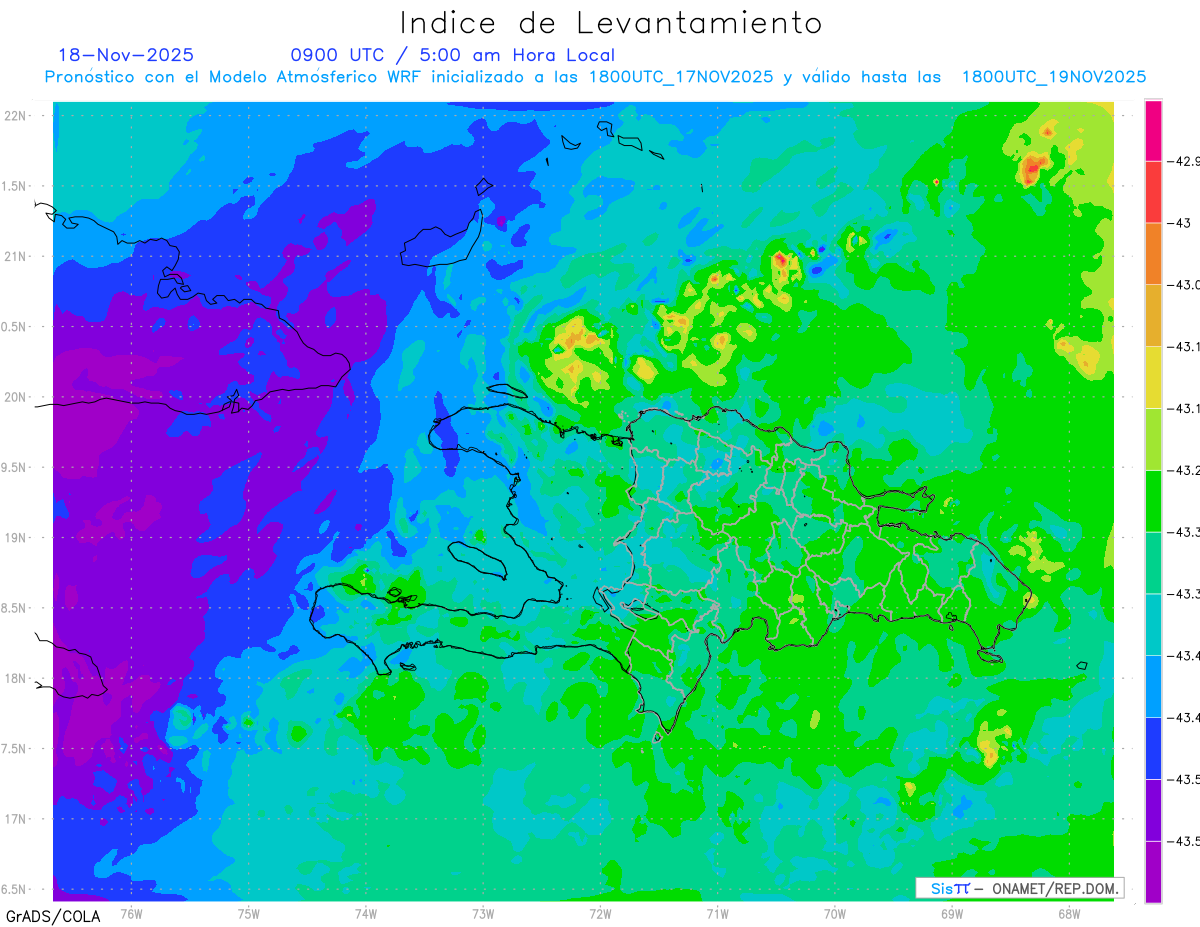Viewport: 1200px width, 927px height.
Task: Click the 17N latitude axis label
Action: coord(17,819)
